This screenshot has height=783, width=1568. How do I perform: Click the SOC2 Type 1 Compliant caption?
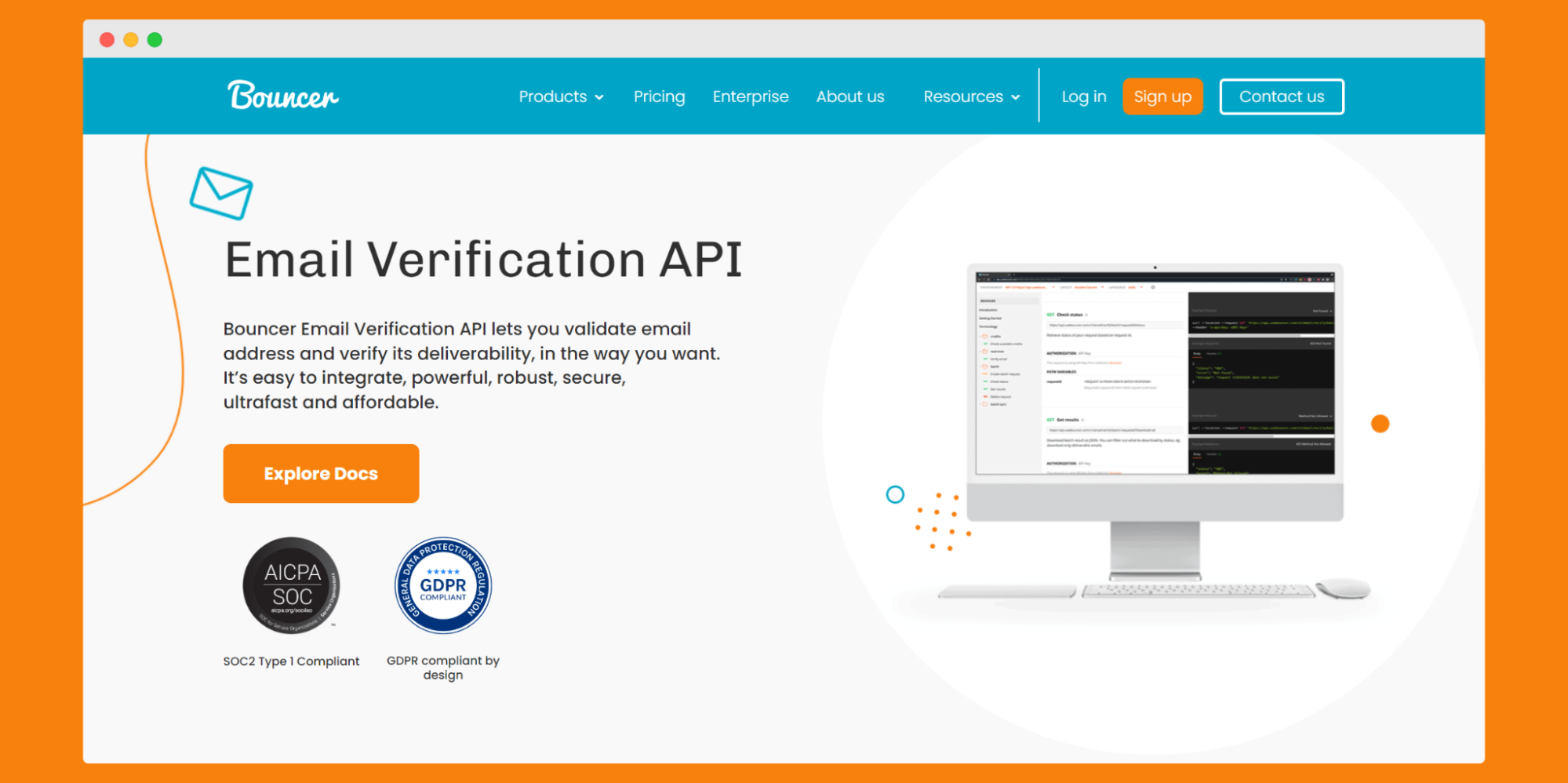point(291,661)
